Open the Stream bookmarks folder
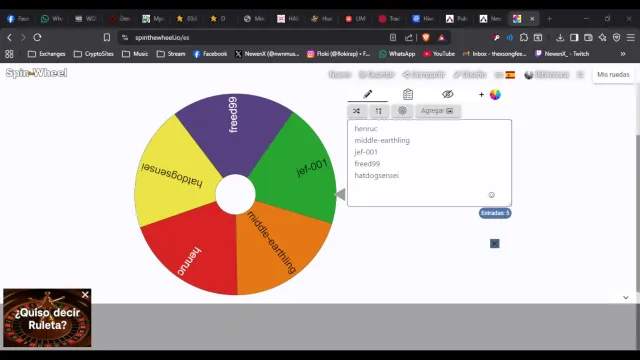Image resolution: width=640 pixels, height=360 pixels. pyautogui.click(x=171, y=54)
